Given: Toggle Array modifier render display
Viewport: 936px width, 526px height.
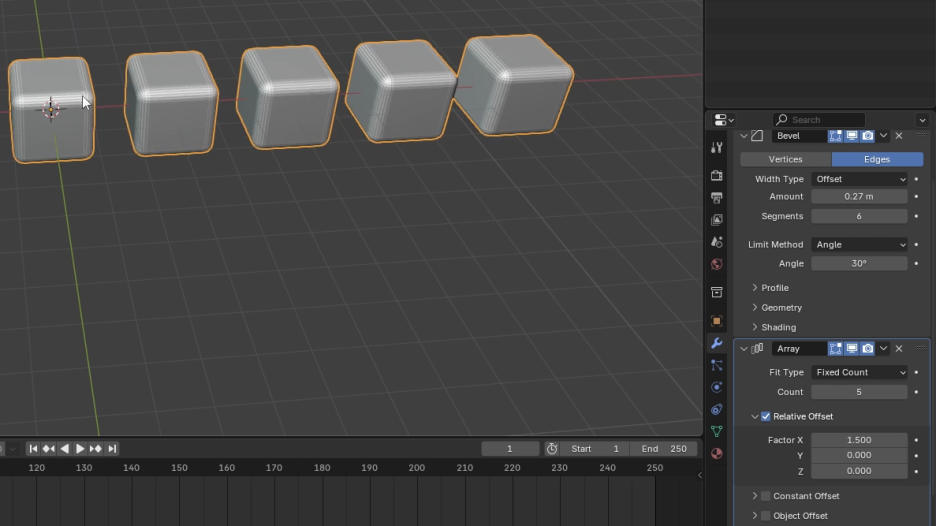Looking at the screenshot, I should click(868, 349).
